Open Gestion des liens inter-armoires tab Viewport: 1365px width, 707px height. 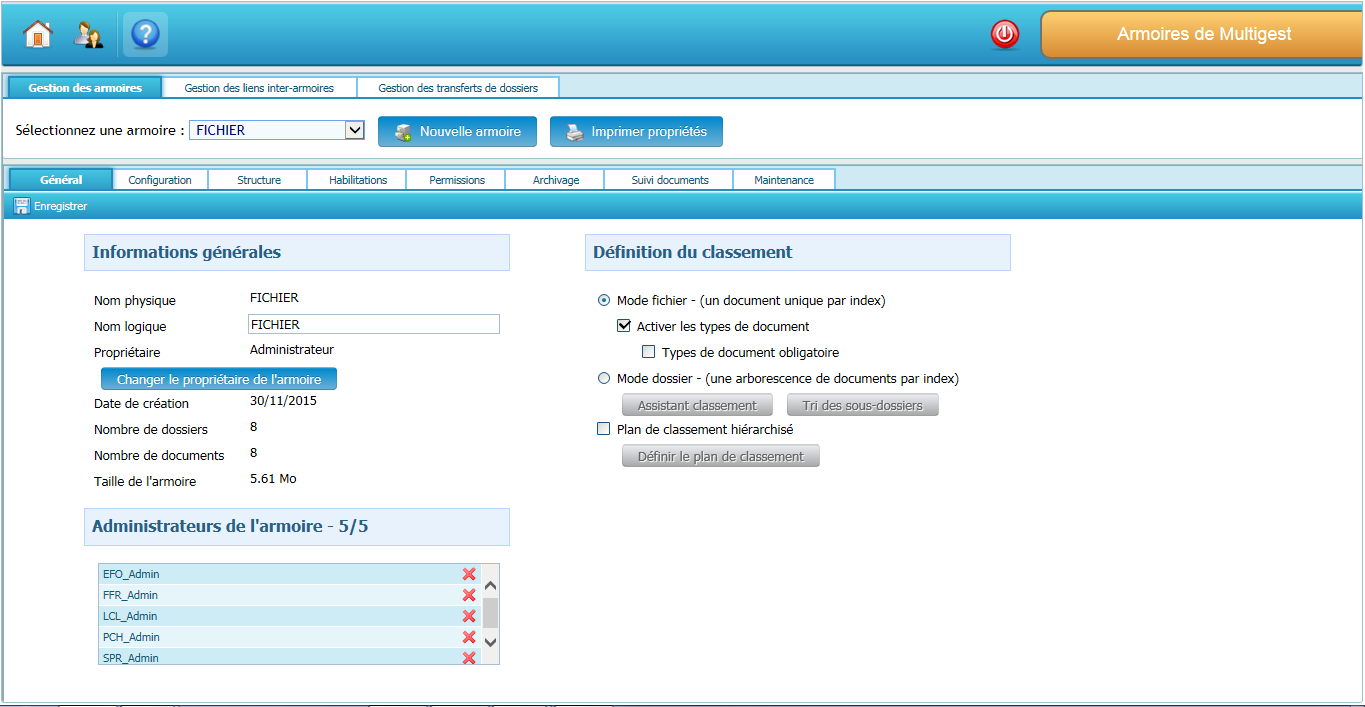click(x=259, y=88)
